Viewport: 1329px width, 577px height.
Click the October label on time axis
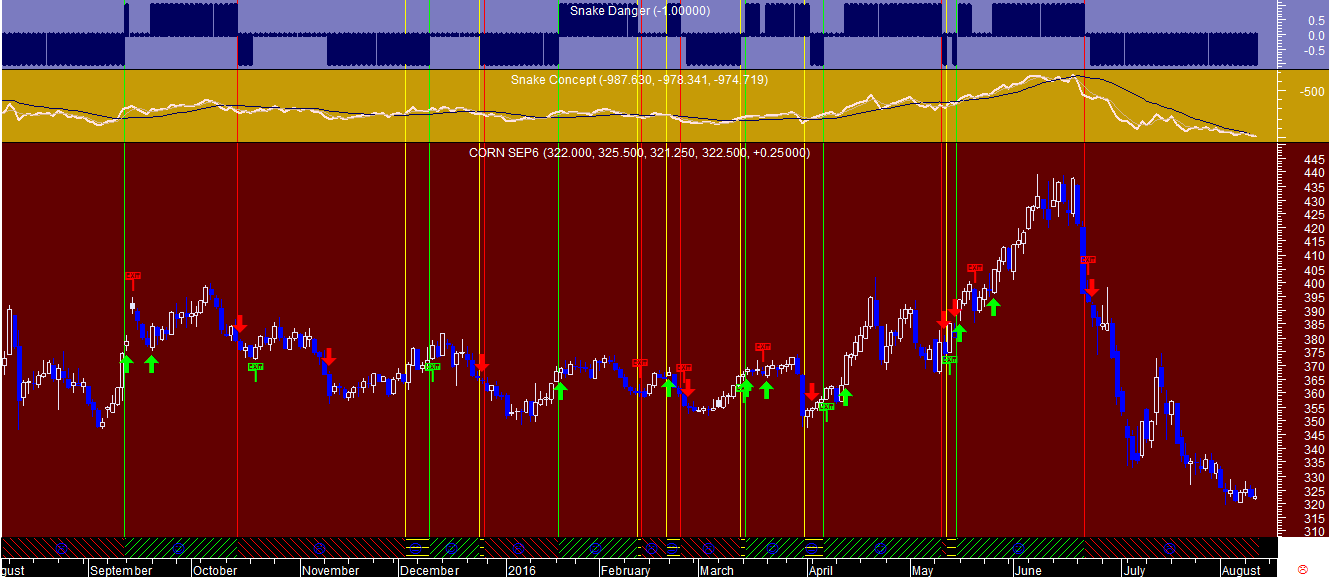[x=215, y=570]
